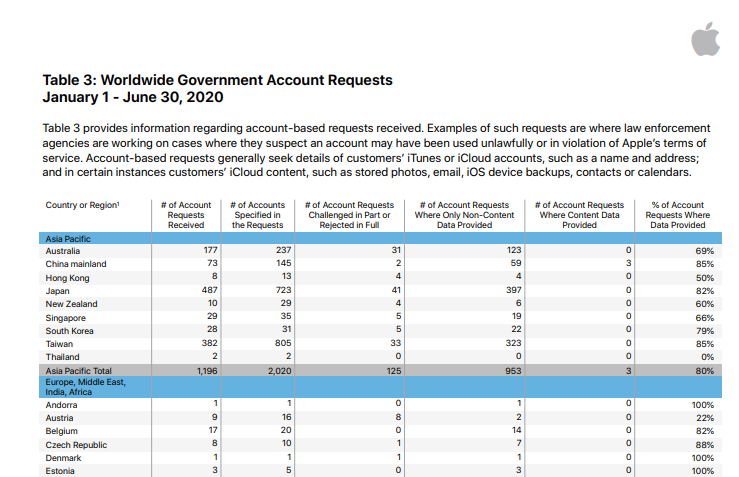Click the '# of Account Requests Received' header
Screen dimensions: 739x477
(186, 215)
